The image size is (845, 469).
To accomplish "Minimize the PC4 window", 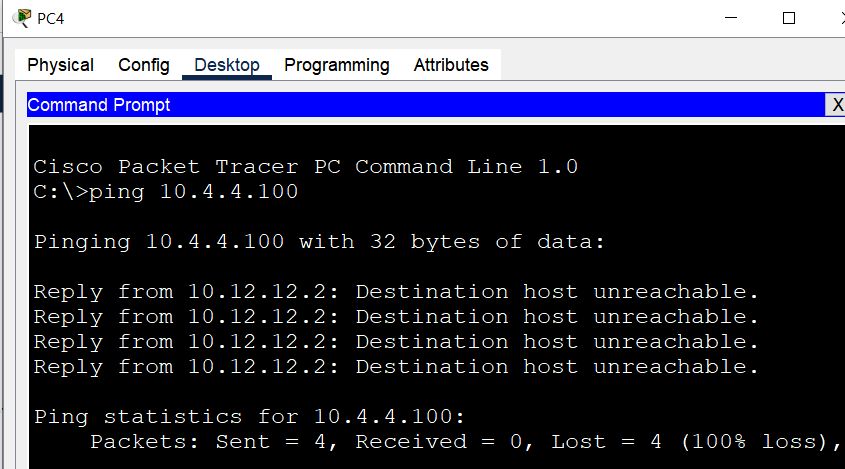I will (x=731, y=18).
